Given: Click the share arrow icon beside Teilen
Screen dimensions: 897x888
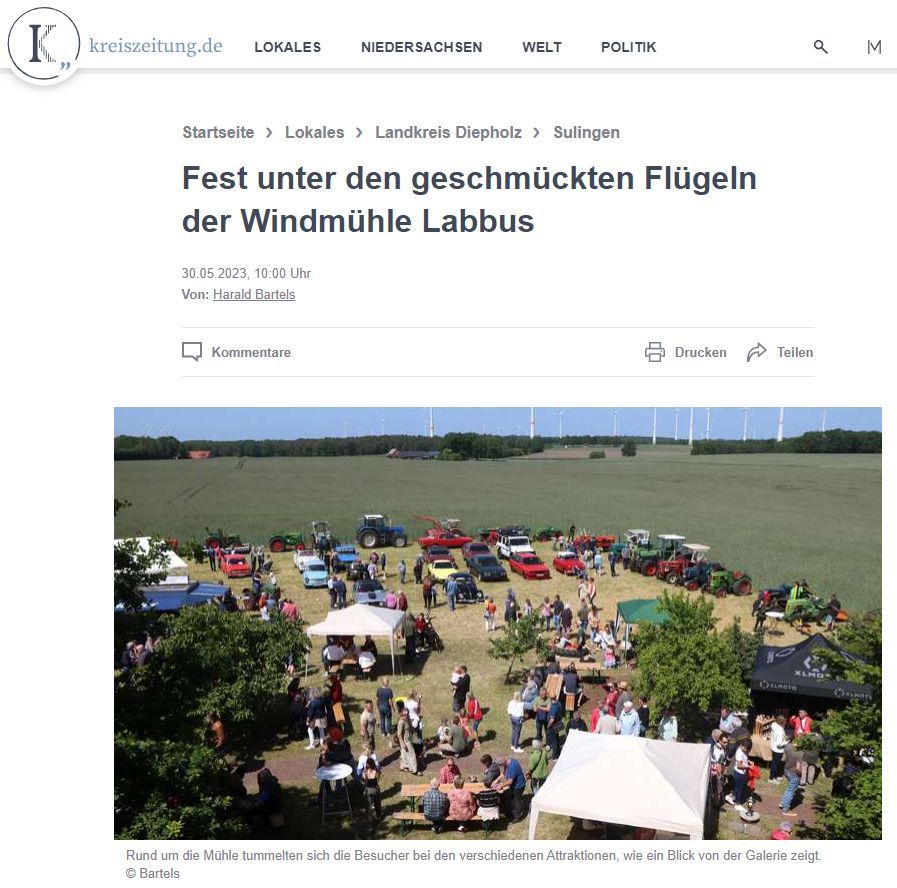Looking at the screenshot, I should pos(756,352).
